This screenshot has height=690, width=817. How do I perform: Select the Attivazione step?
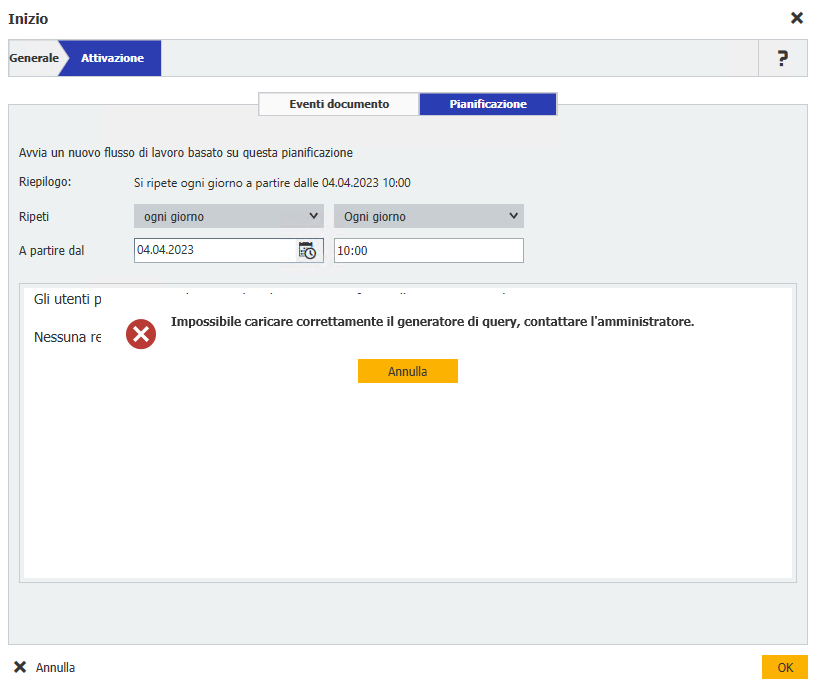click(x=112, y=58)
